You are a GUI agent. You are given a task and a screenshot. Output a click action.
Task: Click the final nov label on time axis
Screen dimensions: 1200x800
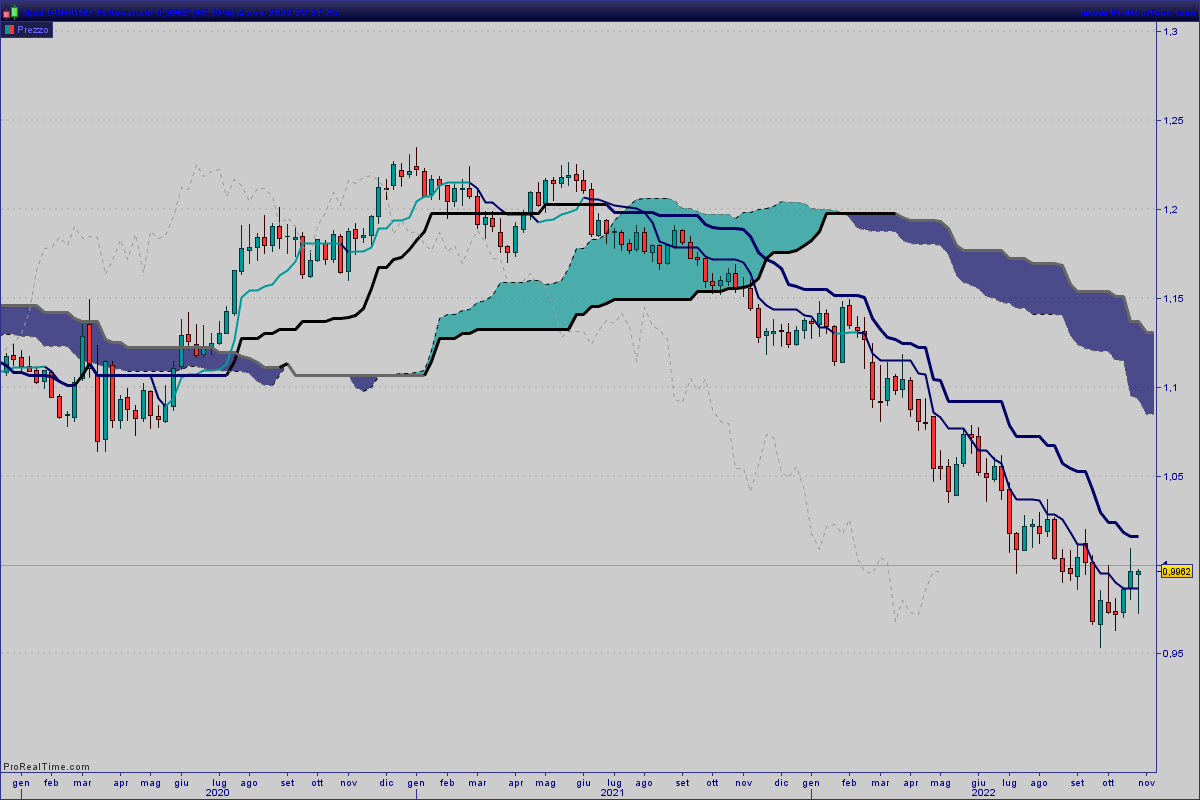1147,781
